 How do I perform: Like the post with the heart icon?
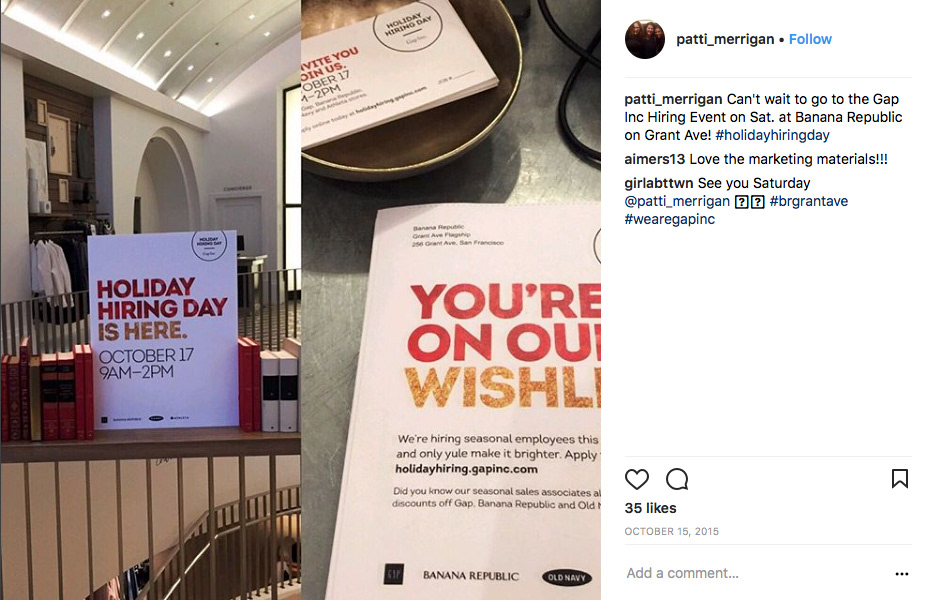636,479
